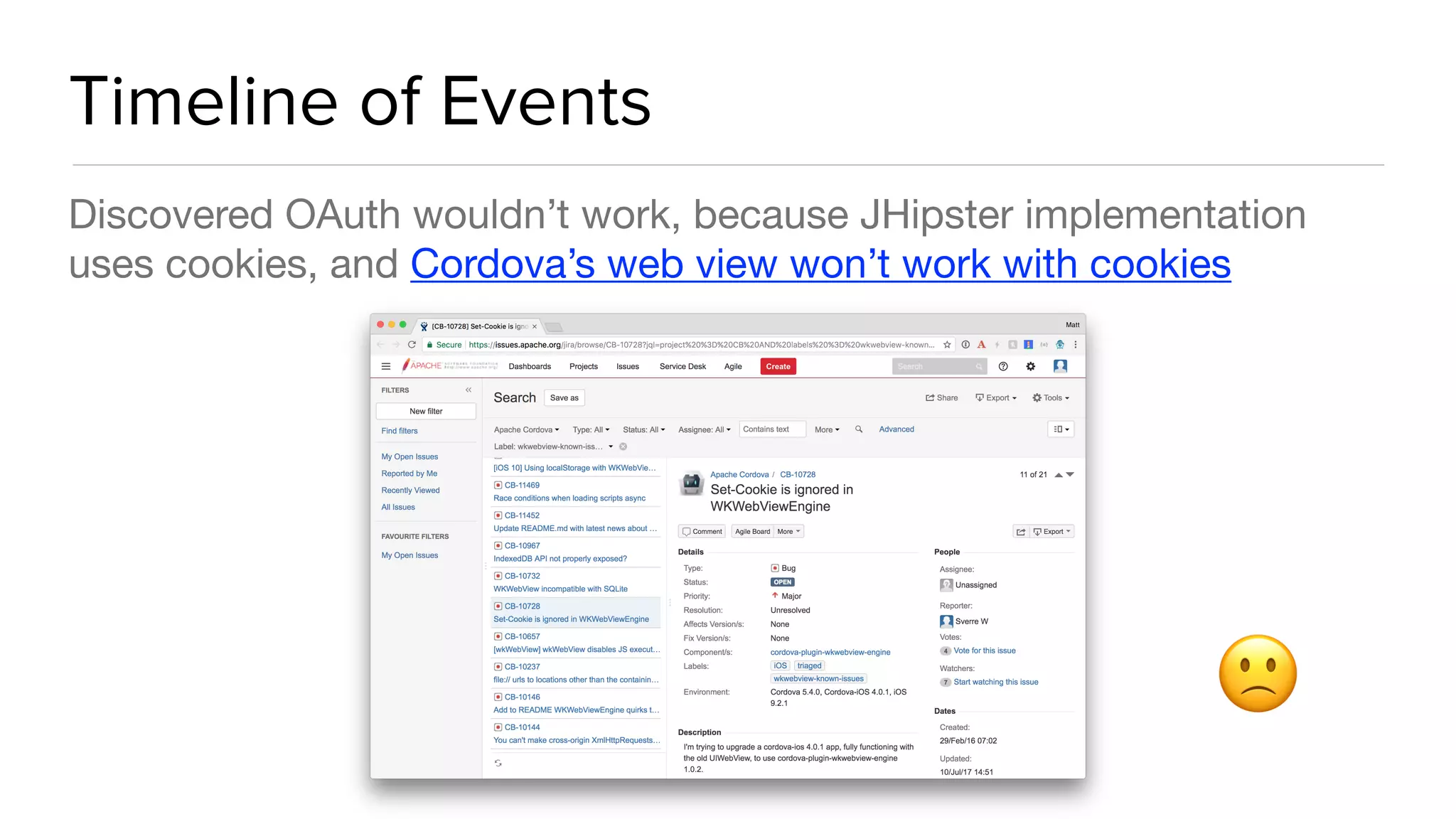This screenshot has height=819, width=1456.
Task: Click the browser address bar URL
Action: coord(701,345)
